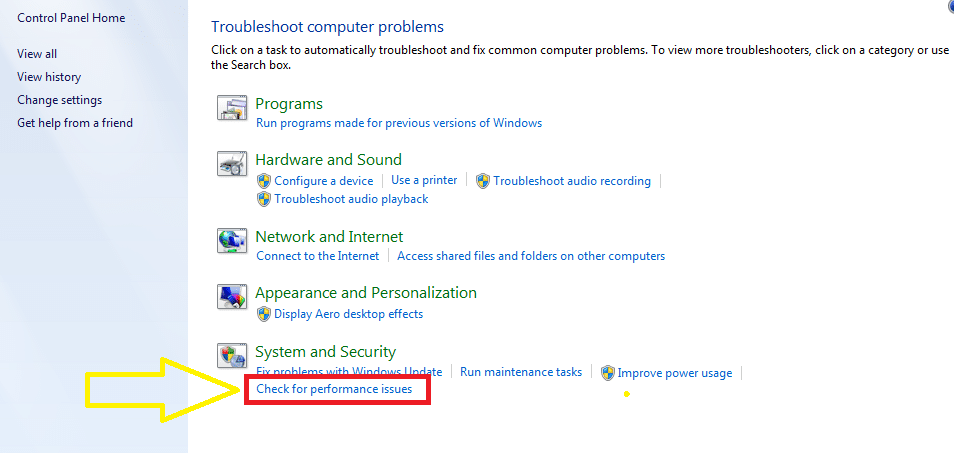
Task: Open View history in sidebar
Action: pyautogui.click(x=49, y=77)
